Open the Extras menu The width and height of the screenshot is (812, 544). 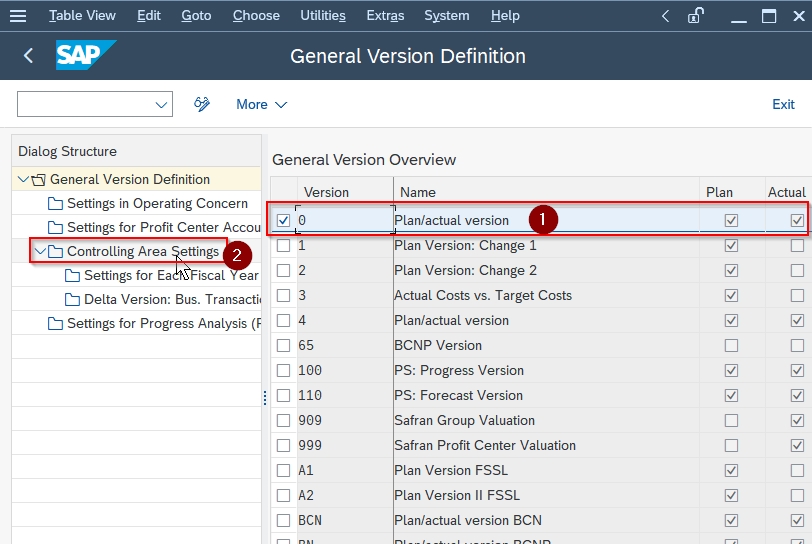click(385, 16)
